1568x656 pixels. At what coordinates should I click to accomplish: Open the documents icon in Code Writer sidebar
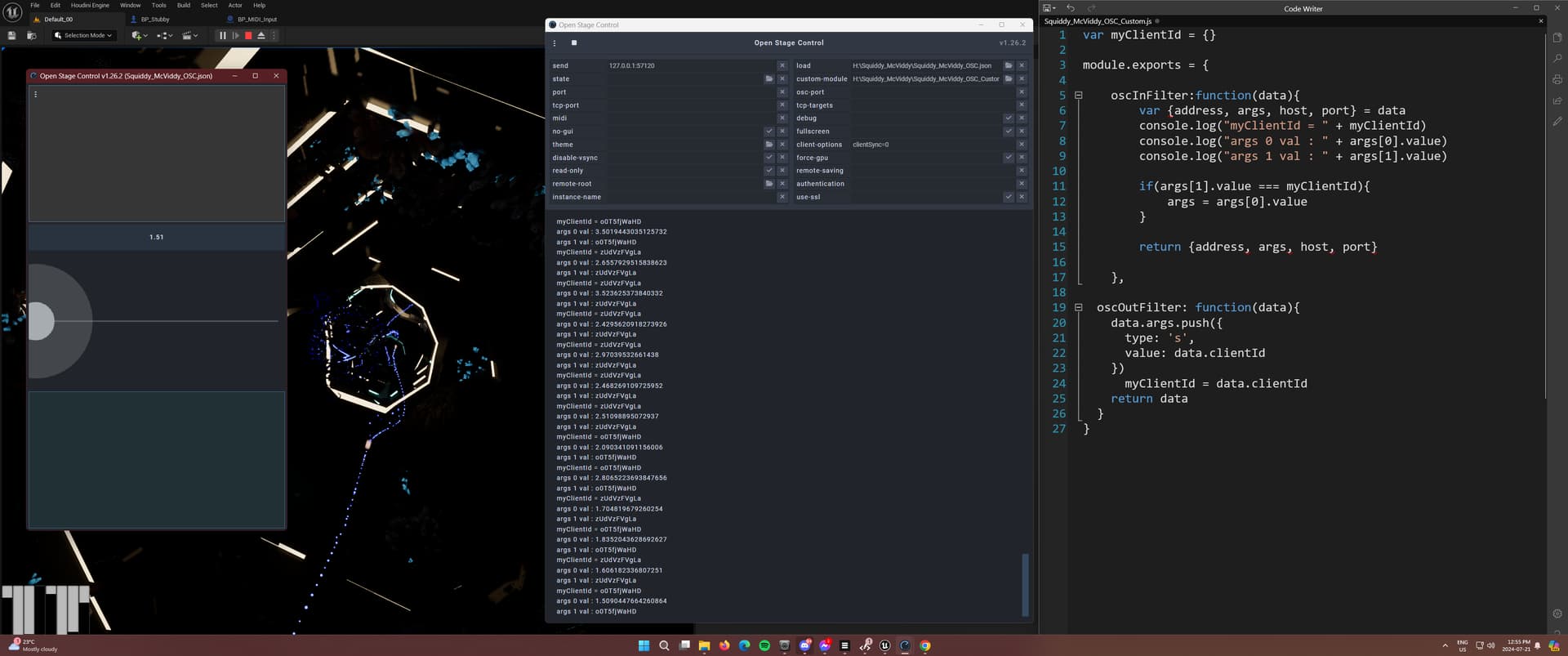(1557, 38)
